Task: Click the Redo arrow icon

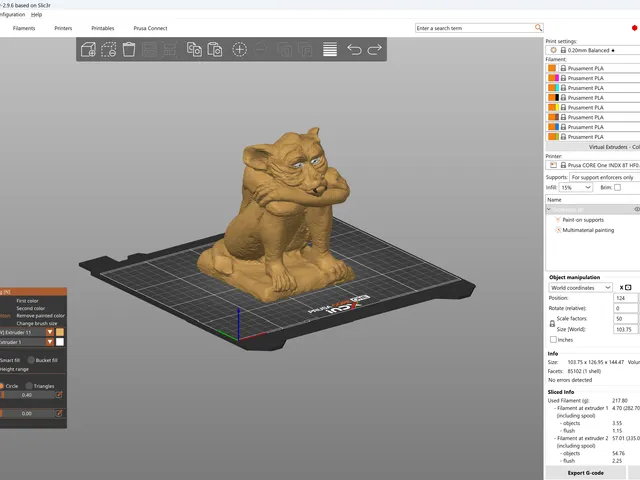Action: [374, 49]
